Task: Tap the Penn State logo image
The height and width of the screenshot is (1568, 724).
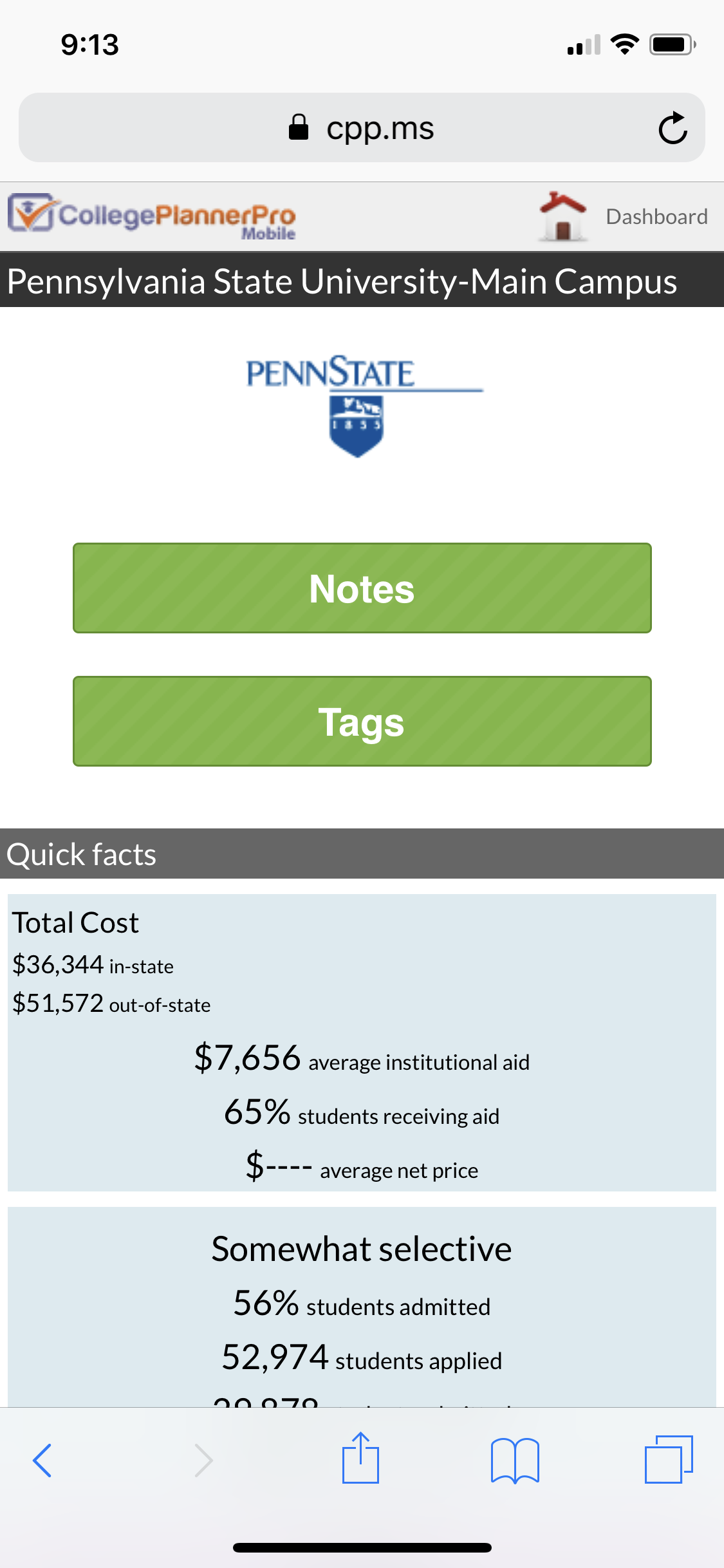Action: coord(364,406)
